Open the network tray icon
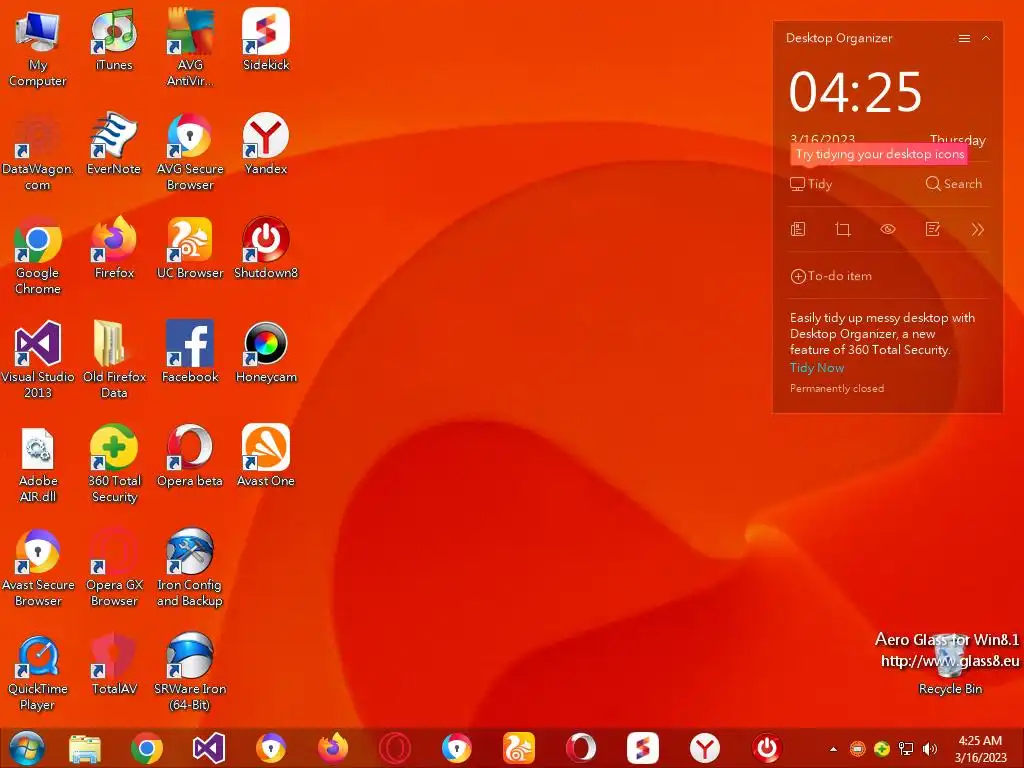 tap(906, 749)
